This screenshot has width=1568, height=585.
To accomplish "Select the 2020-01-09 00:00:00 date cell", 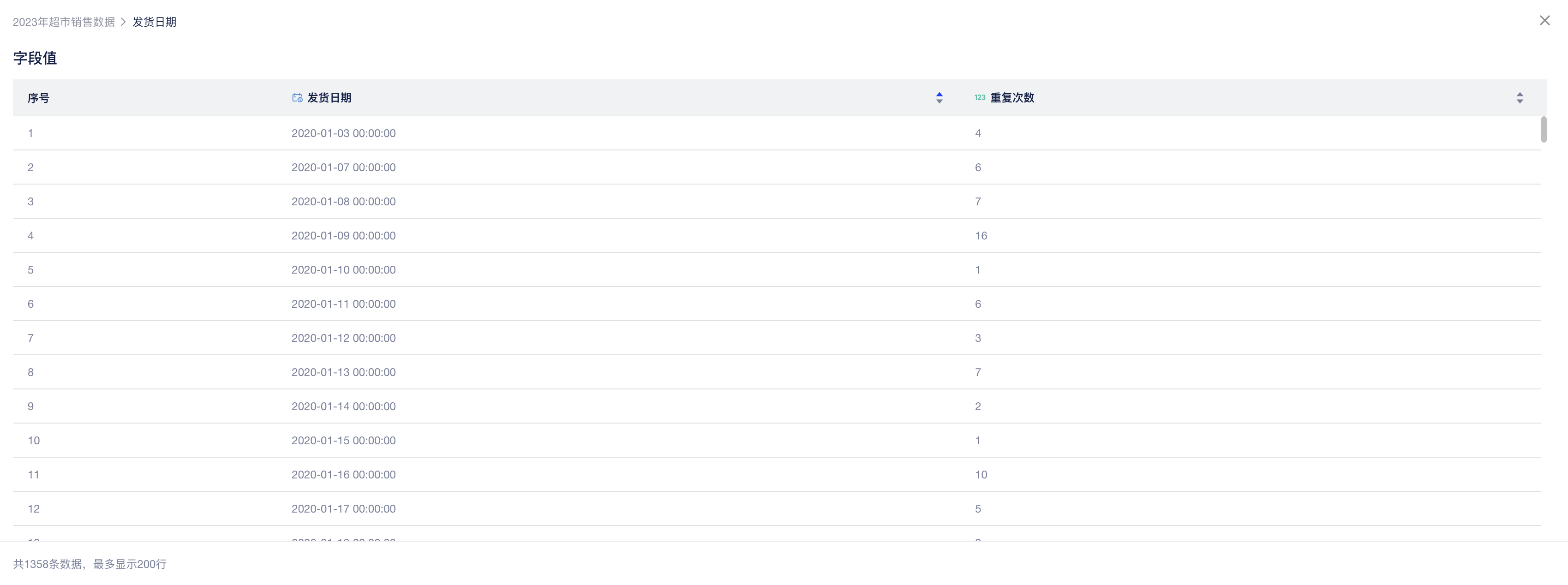I will [x=343, y=236].
